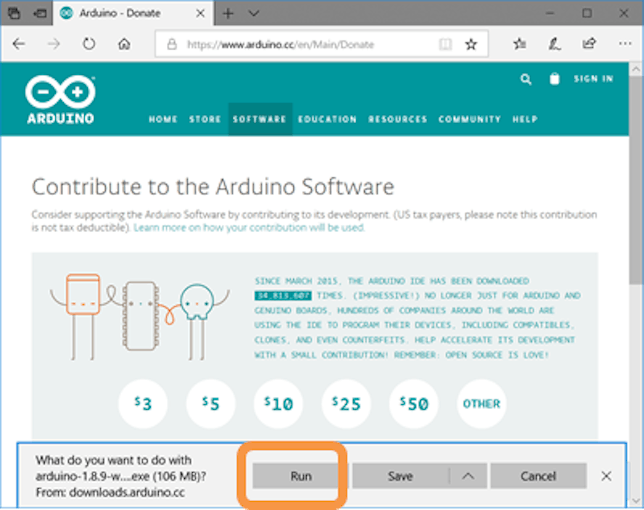Choose OTHER contribution amount
The height and width of the screenshot is (510, 644).
tap(482, 404)
